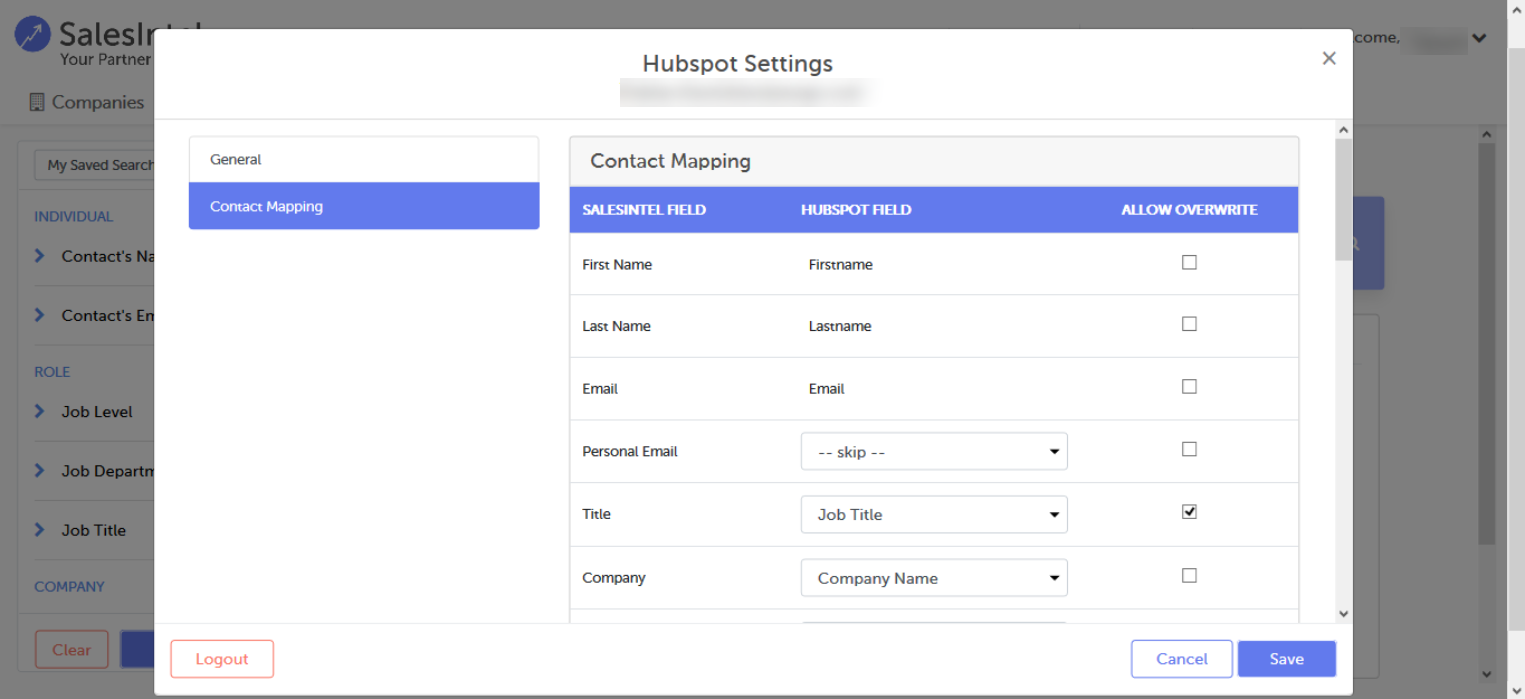Click the SalesIntel logo icon
This screenshot has width=1525, height=699.
point(33,34)
